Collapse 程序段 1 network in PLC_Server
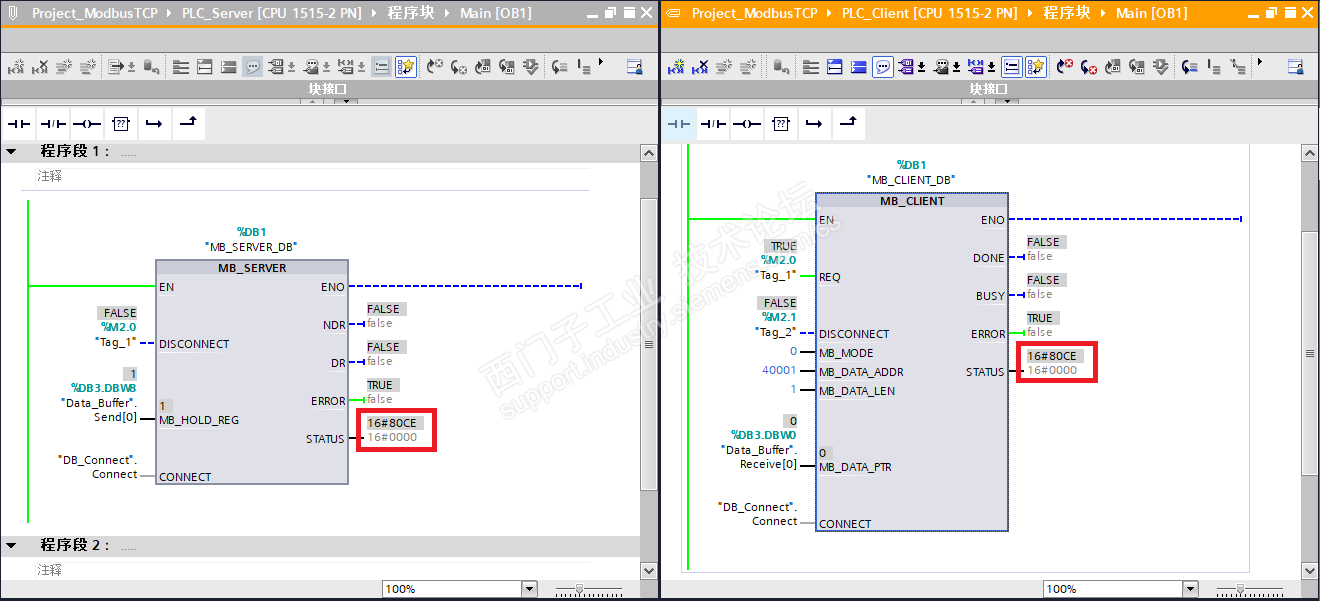Viewport: 1320px width, 601px height. [12, 152]
